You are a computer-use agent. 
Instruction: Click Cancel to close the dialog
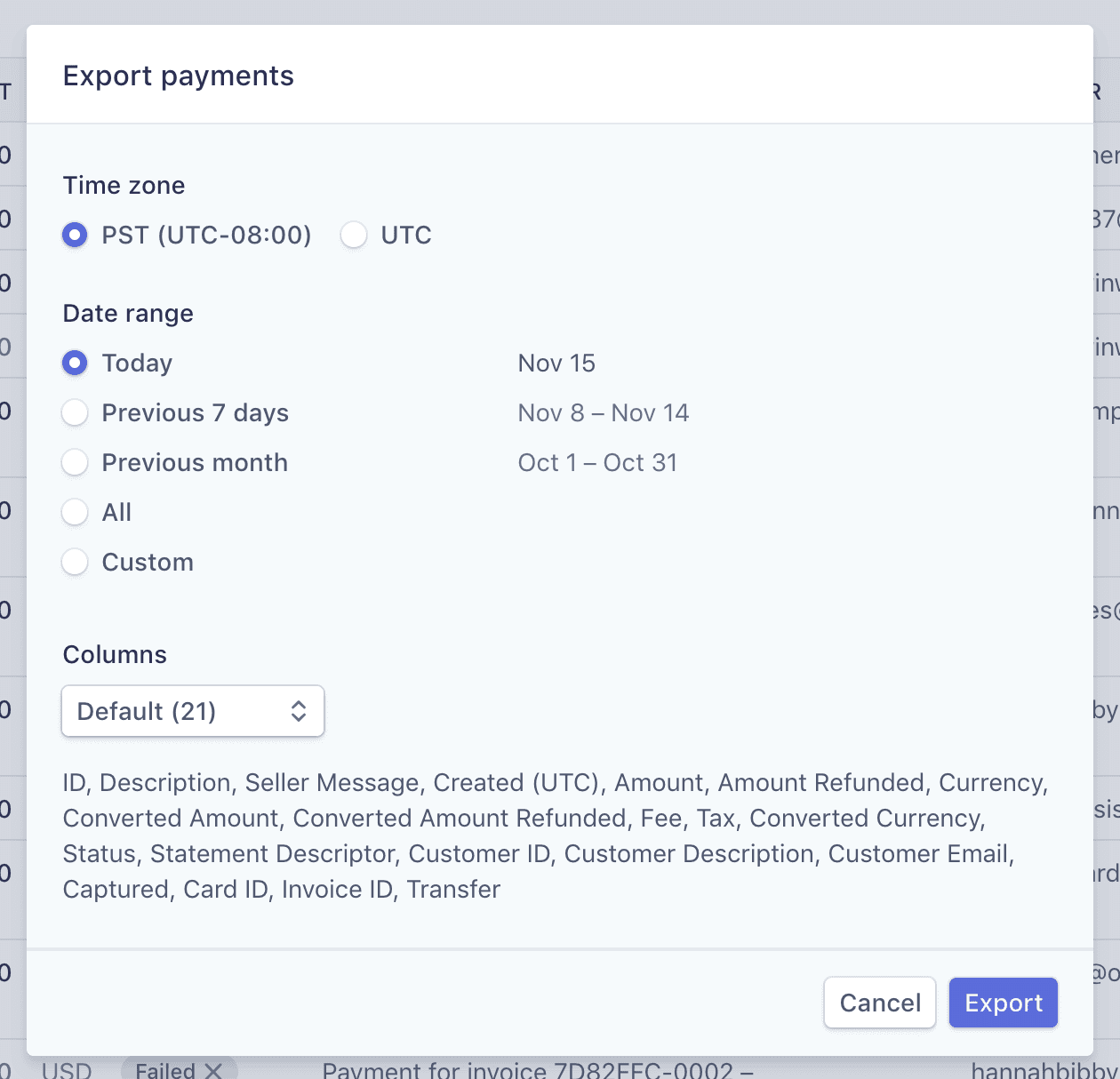coord(879,1003)
